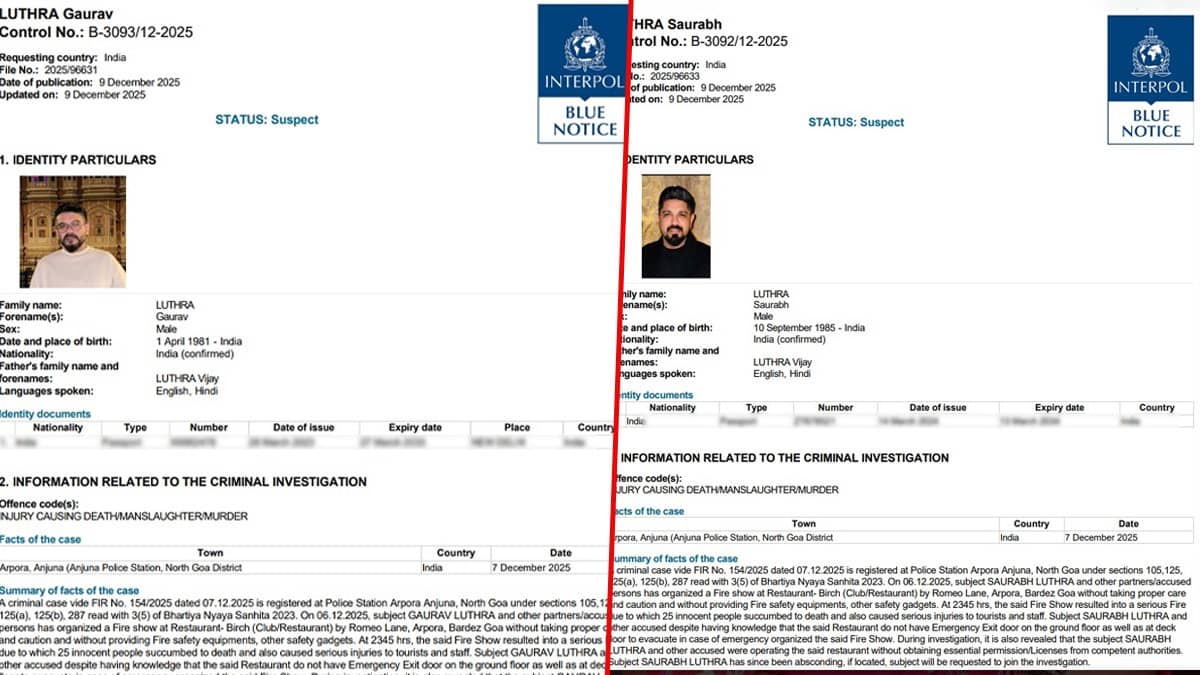Click the Identity documents heading in left notice
The width and height of the screenshot is (1200, 675).
45,414
